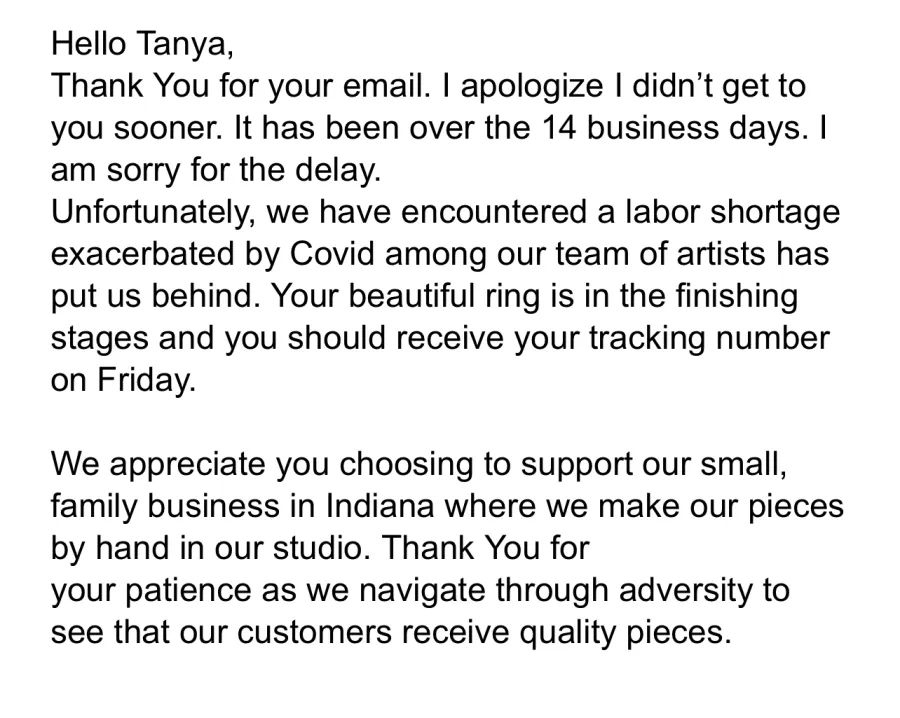Click the word "Friday"
Image resolution: width=900 pixels, height=718 pixels.
[148, 380]
